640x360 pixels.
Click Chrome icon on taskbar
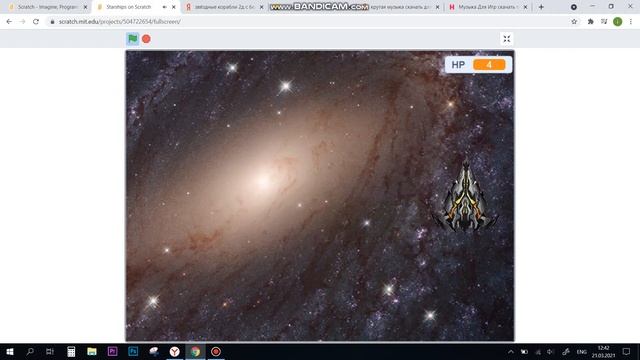click(x=196, y=351)
